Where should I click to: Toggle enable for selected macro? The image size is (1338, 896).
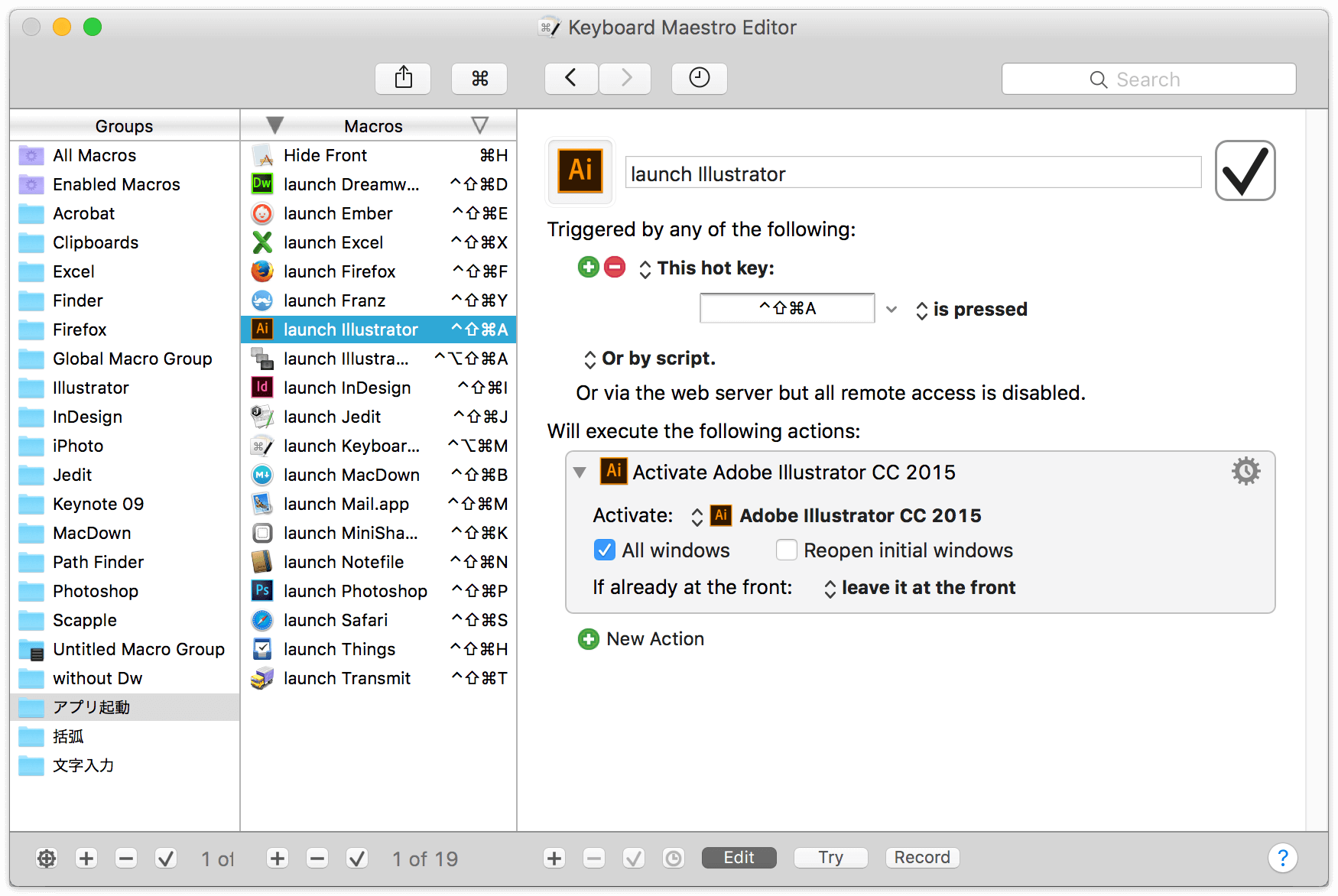coord(357,859)
